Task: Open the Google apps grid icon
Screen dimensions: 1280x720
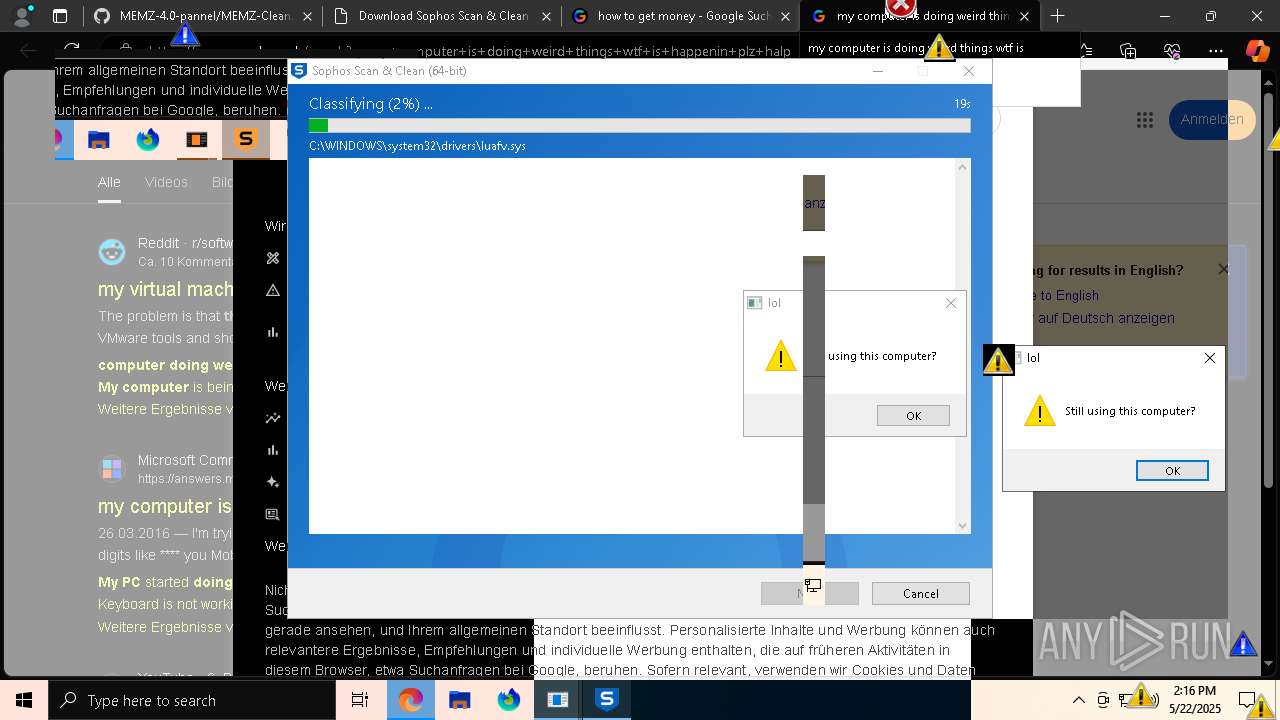Action: click(x=1145, y=120)
